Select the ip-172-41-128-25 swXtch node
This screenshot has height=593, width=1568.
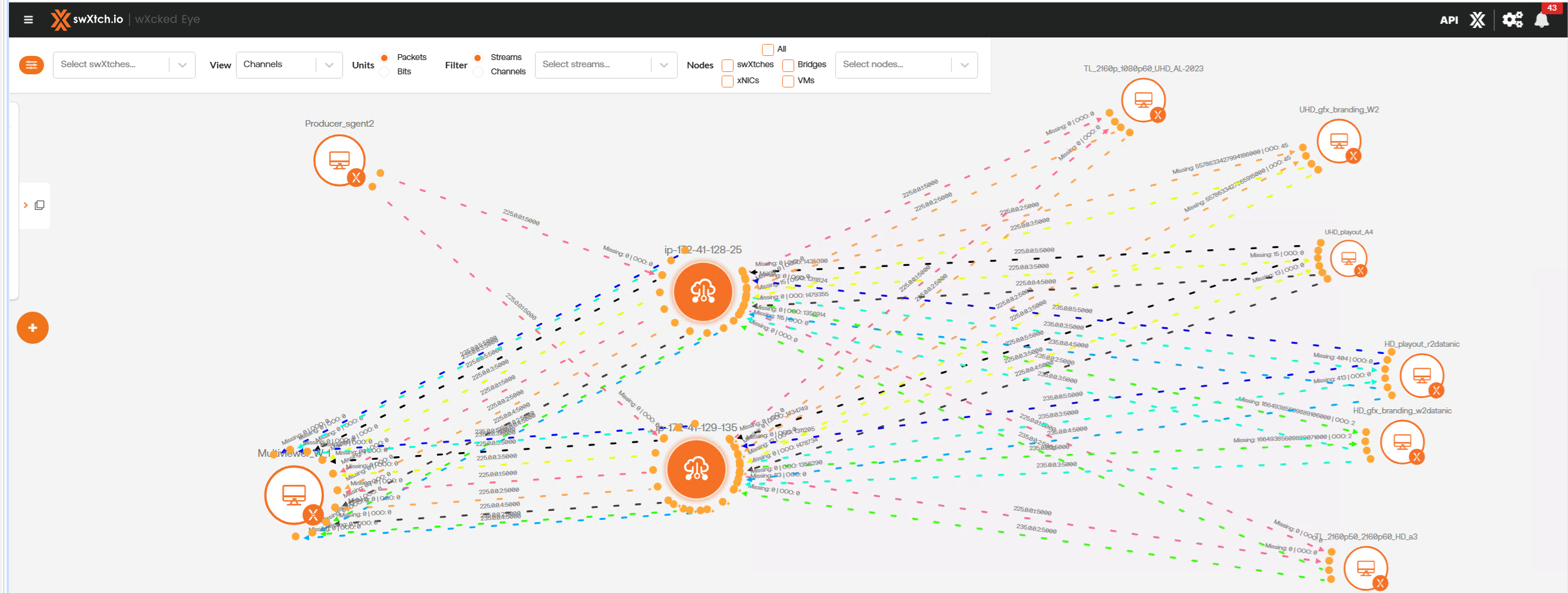tap(703, 291)
